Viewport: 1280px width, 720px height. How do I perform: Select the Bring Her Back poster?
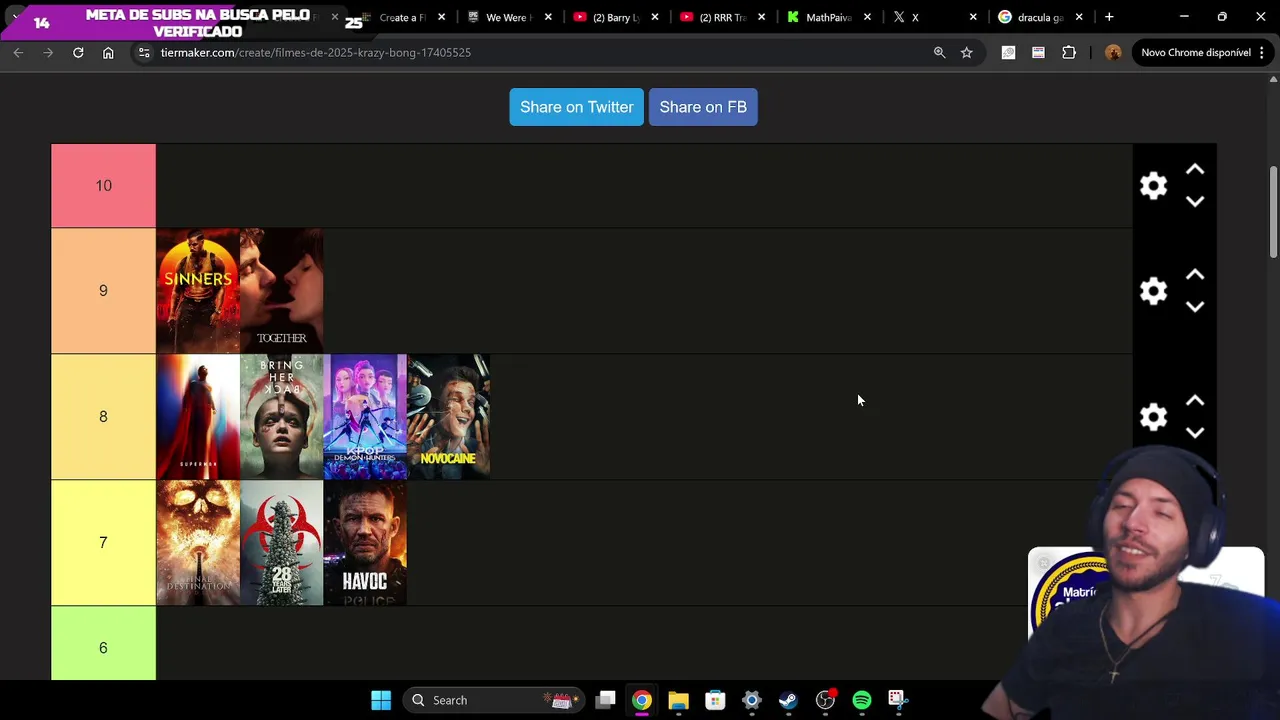click(282, 417)
